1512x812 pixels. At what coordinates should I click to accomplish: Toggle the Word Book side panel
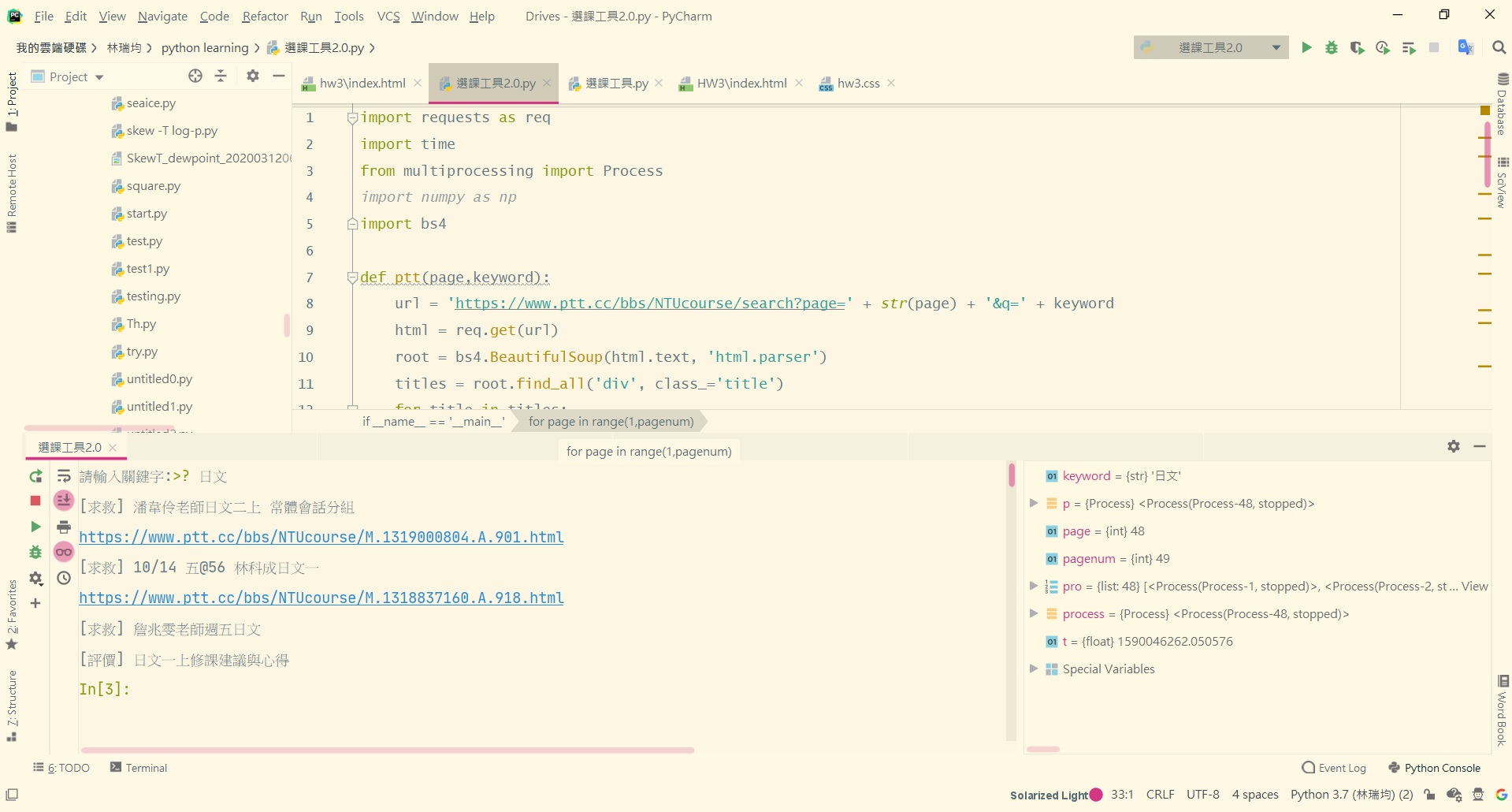click(1503, 710)
